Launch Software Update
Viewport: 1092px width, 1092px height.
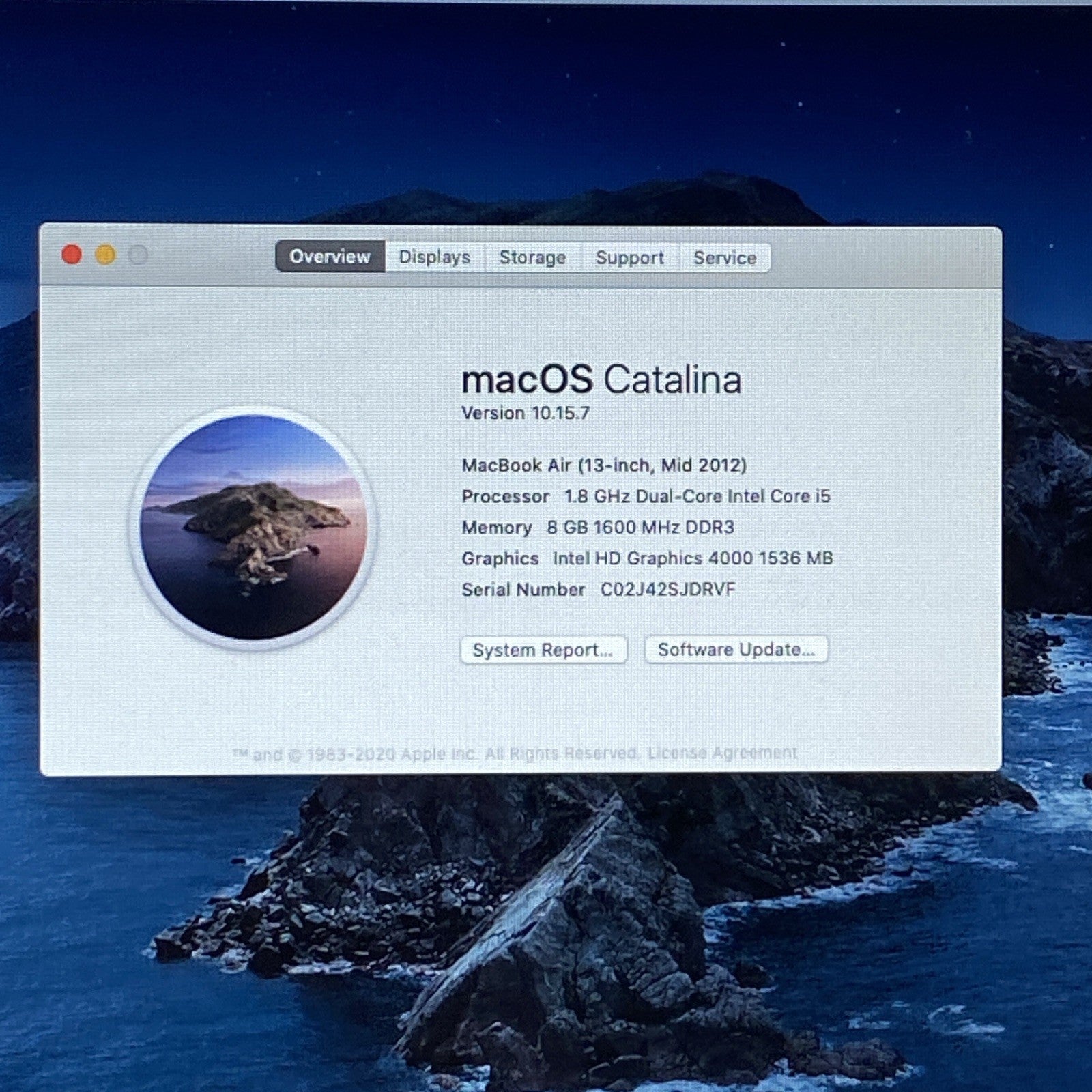pyautogui.click(x=736, y=649)
